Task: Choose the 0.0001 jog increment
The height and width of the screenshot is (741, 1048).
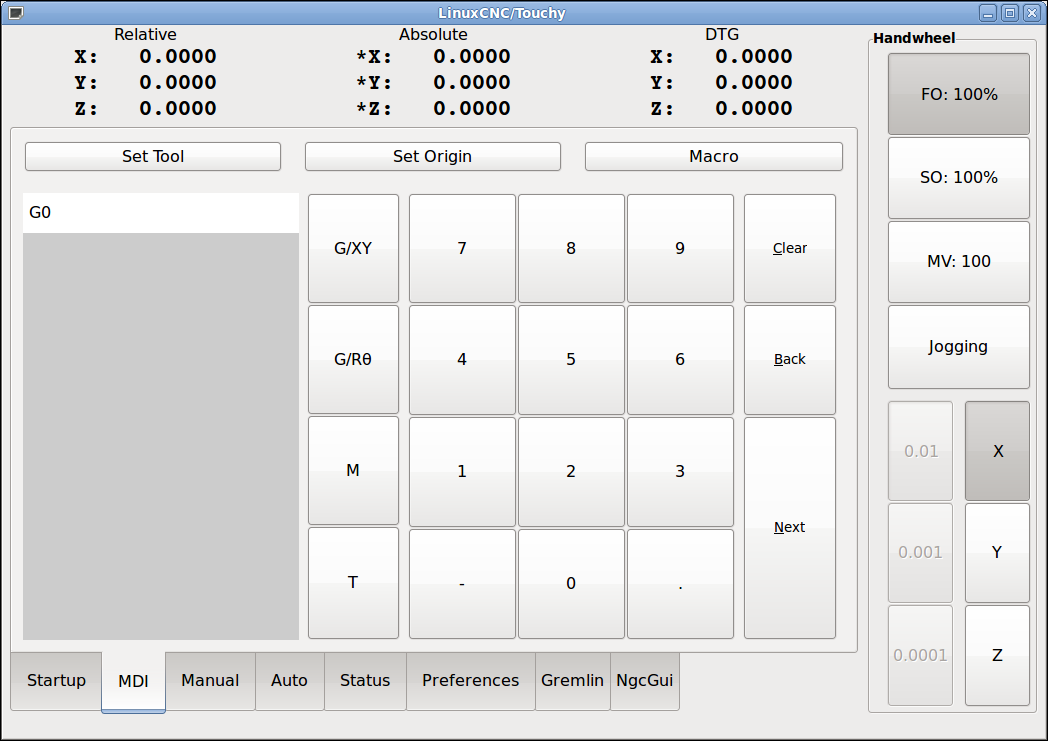Action: pyautogui.click(x=920, y=655)
